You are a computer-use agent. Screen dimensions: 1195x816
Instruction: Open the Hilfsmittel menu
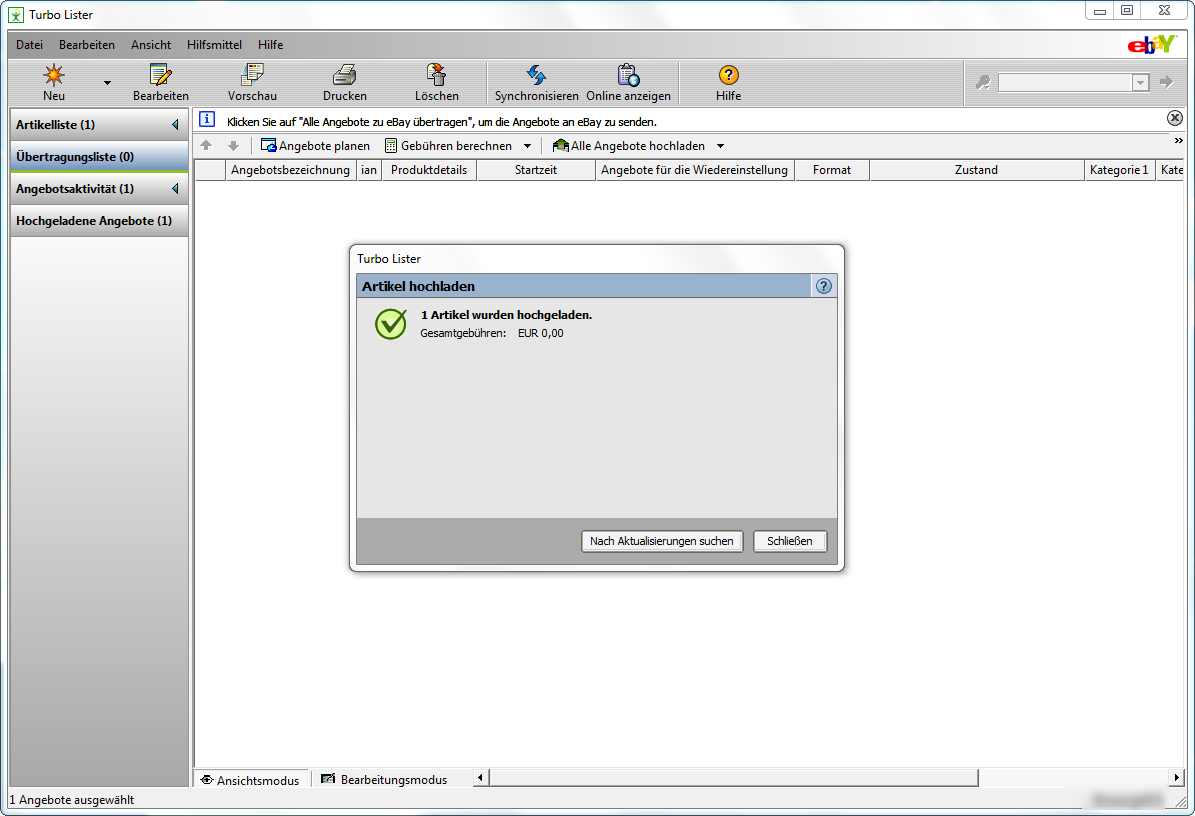[214, 45]
